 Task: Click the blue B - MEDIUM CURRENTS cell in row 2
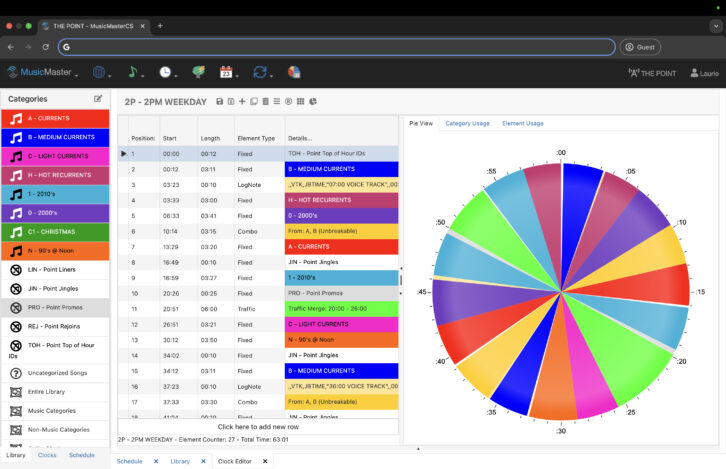tap(341, 169)
